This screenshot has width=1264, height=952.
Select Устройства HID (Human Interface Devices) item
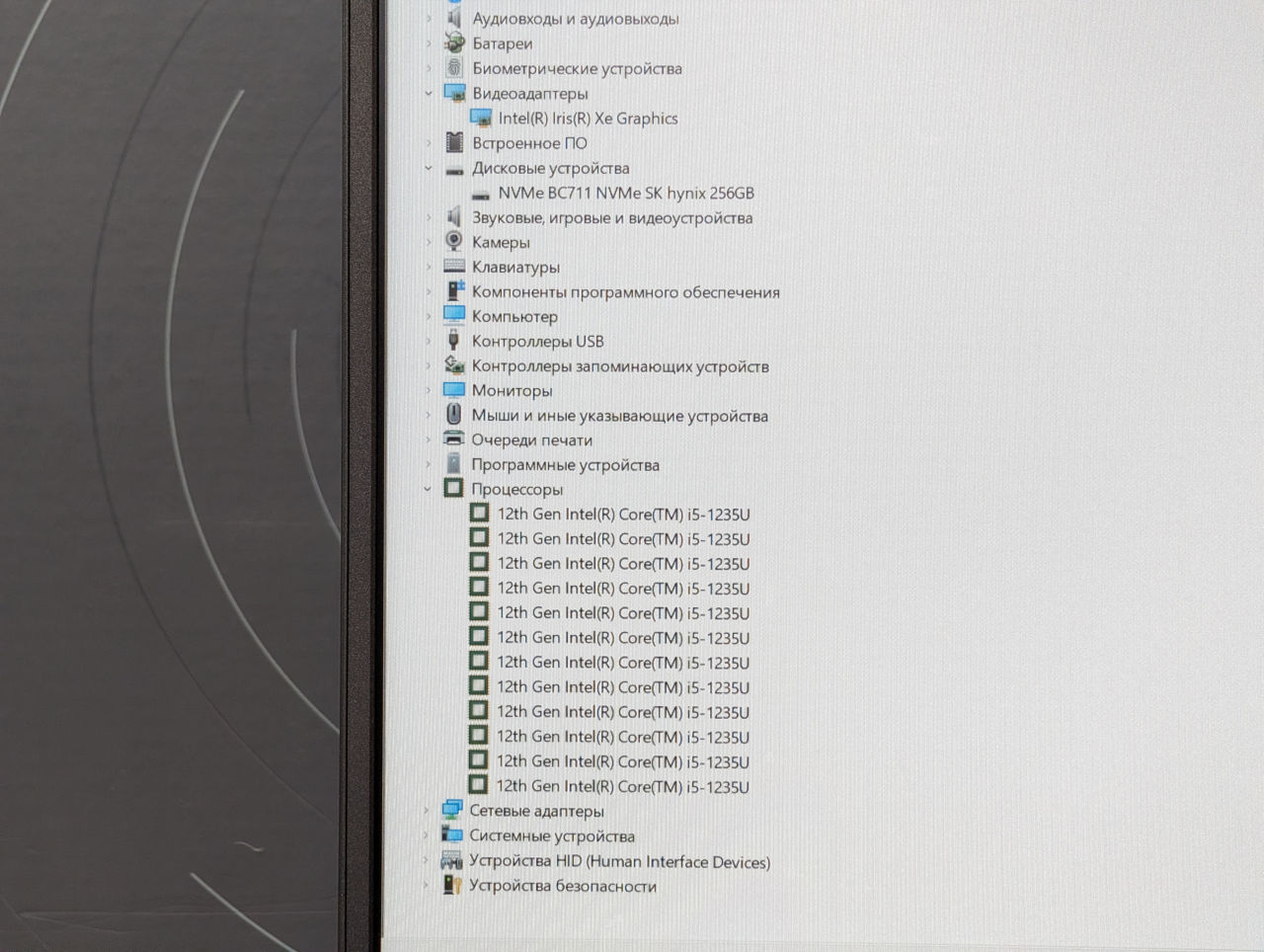click(619, 861)
